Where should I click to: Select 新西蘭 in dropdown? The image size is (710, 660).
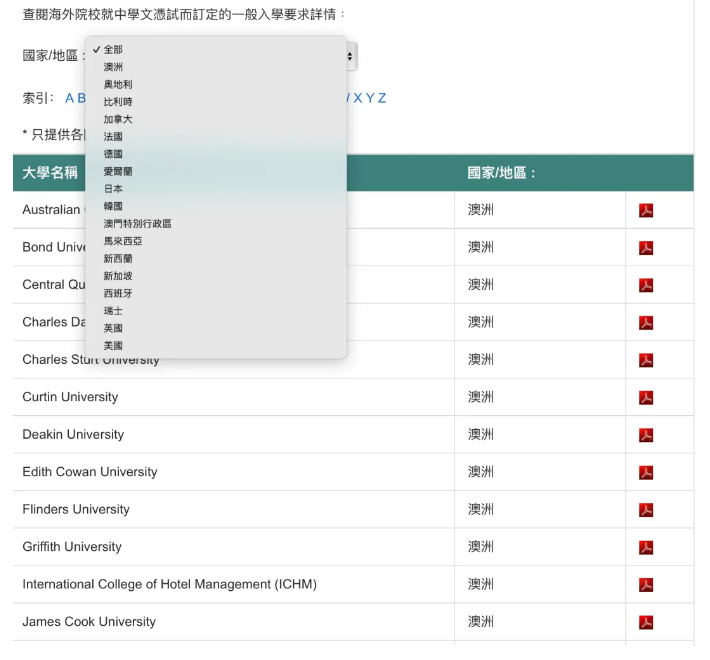point(216,258)
